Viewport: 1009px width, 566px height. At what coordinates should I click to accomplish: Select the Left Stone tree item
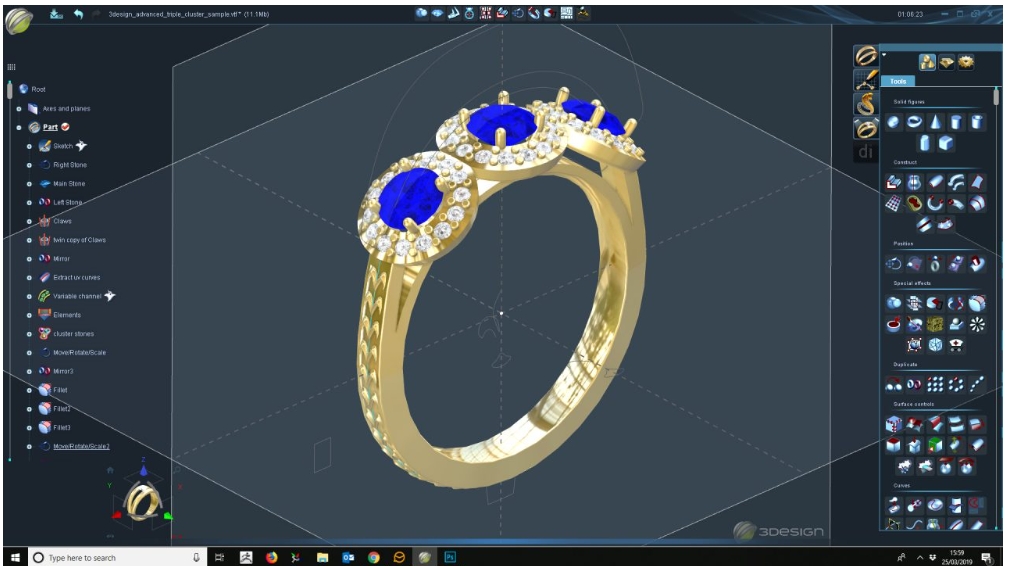68,203
